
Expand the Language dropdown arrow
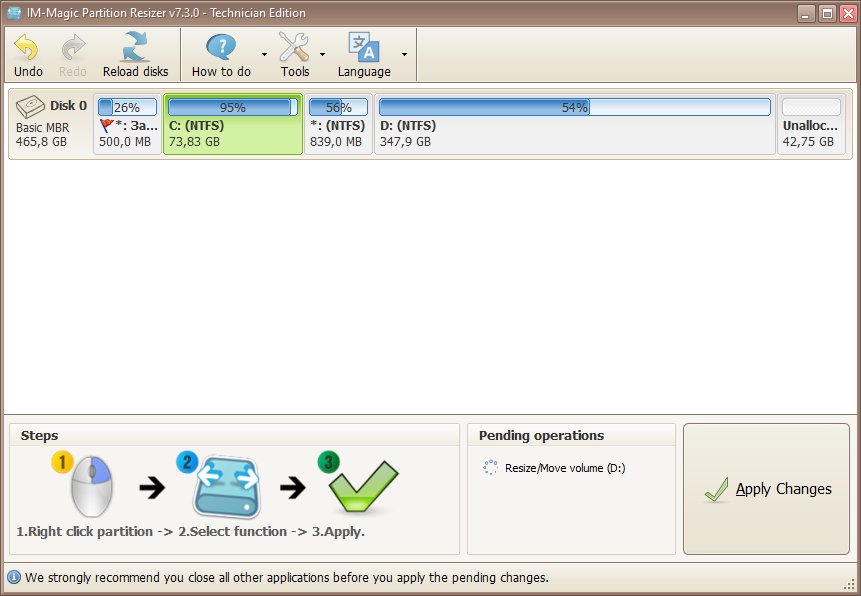click(x=404, y=54)
